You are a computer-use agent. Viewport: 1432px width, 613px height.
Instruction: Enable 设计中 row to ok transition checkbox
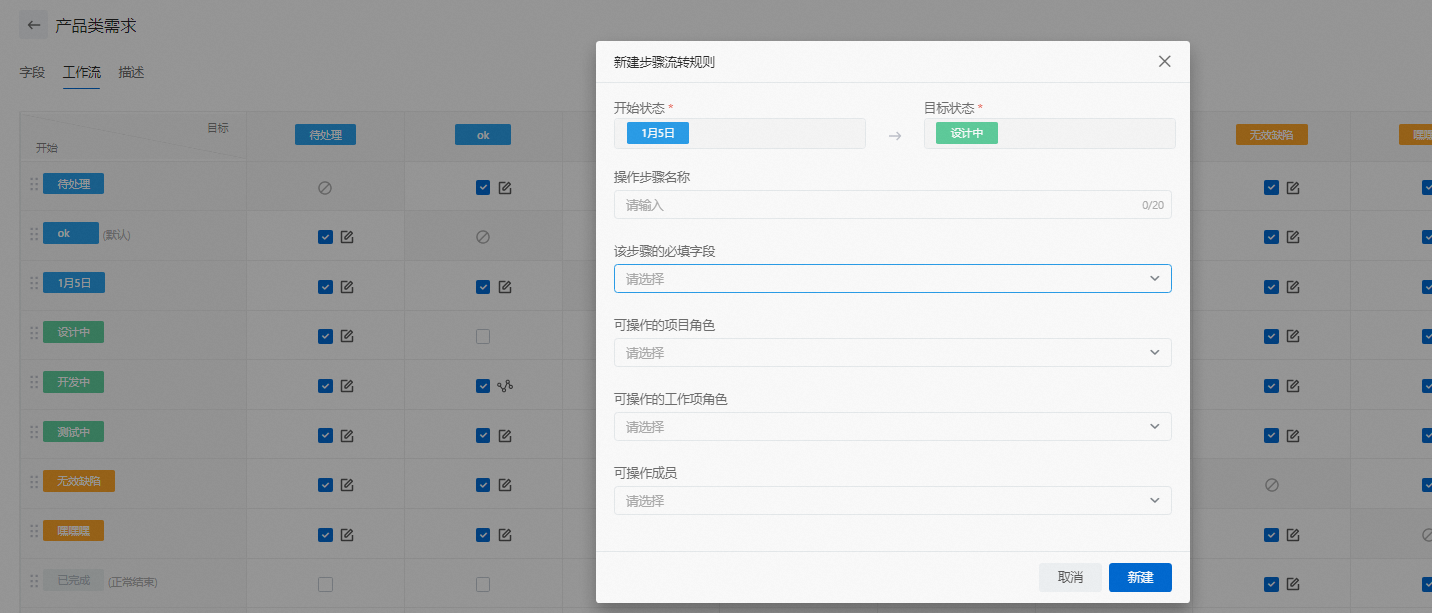(483, 337)
